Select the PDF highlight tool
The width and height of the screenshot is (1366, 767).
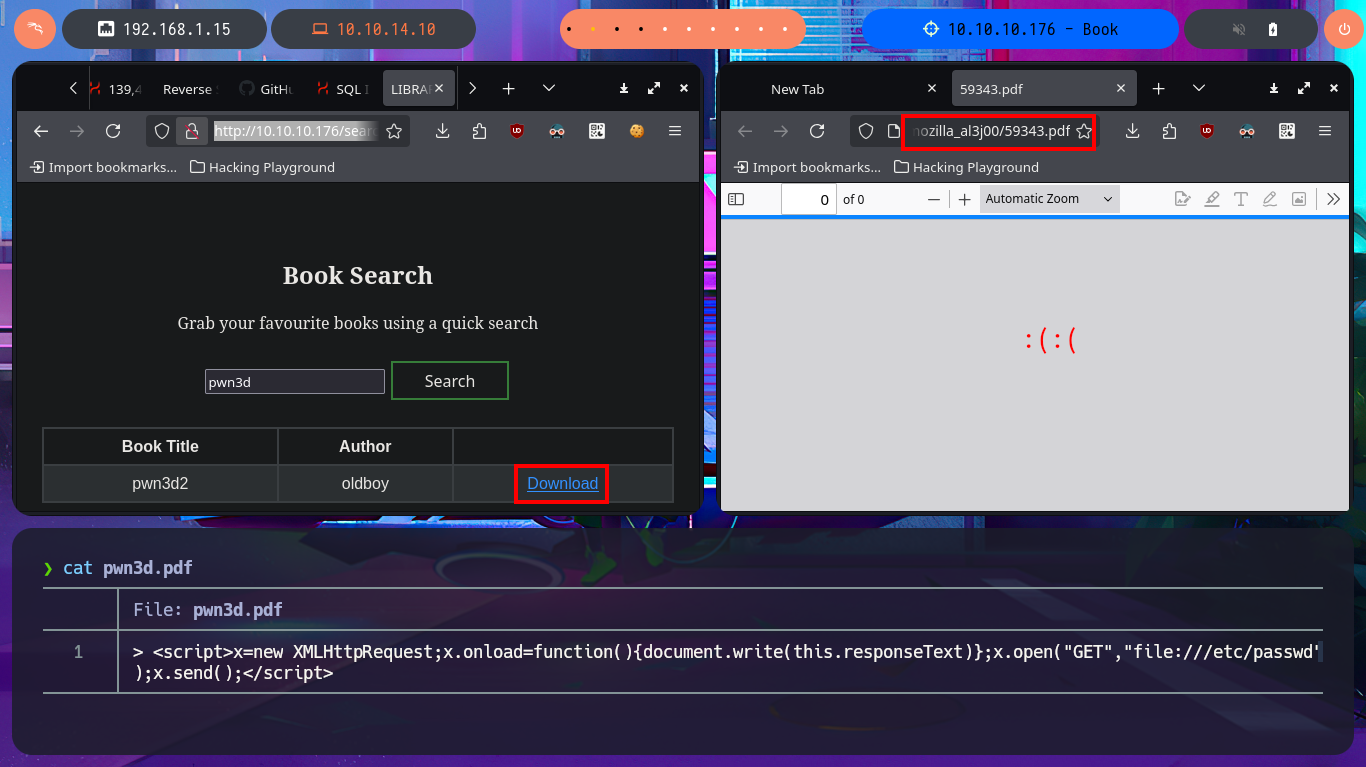coord(1212,199)
